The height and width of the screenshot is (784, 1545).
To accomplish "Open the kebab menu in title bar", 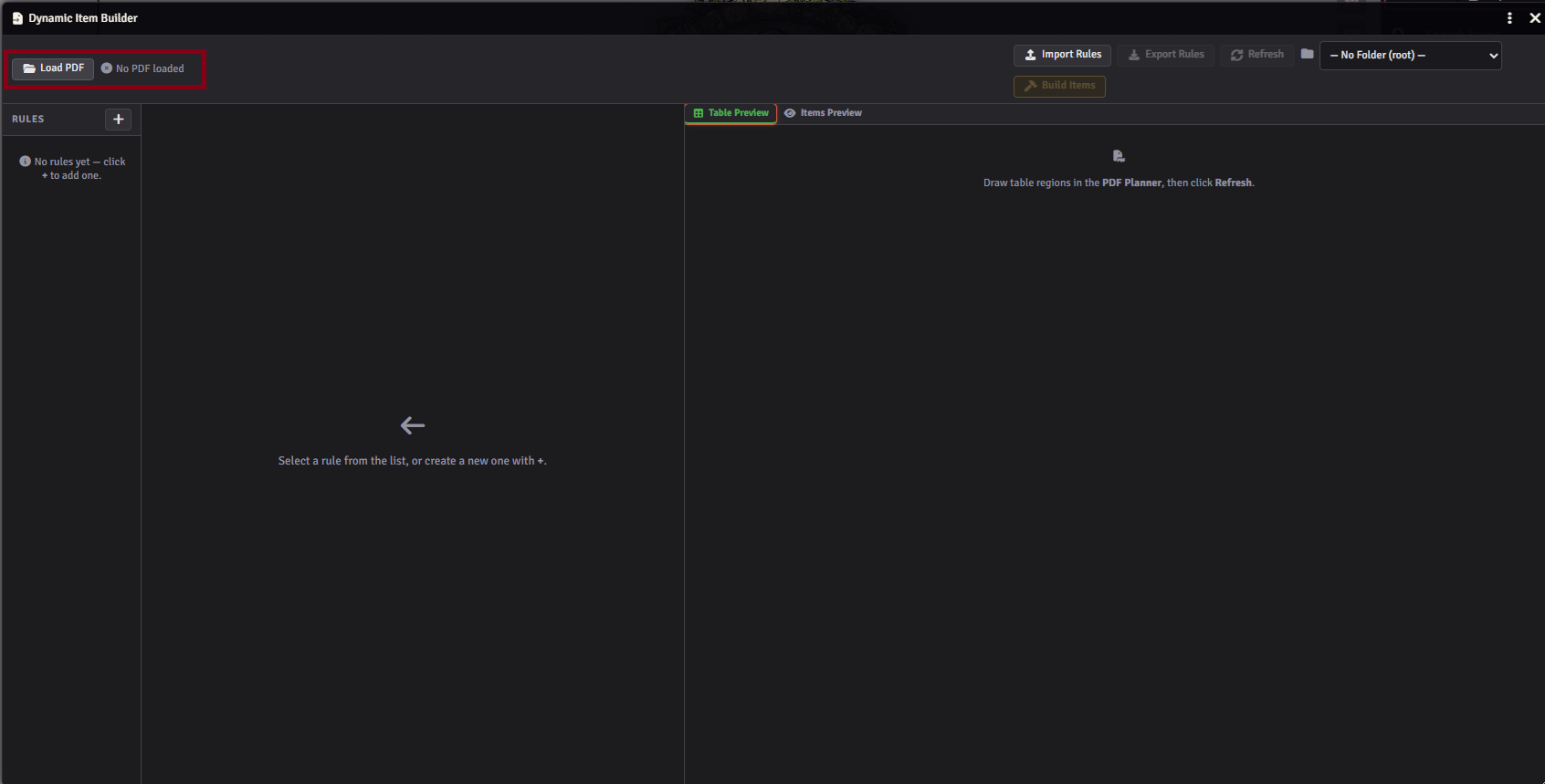I will (1509, 18).
